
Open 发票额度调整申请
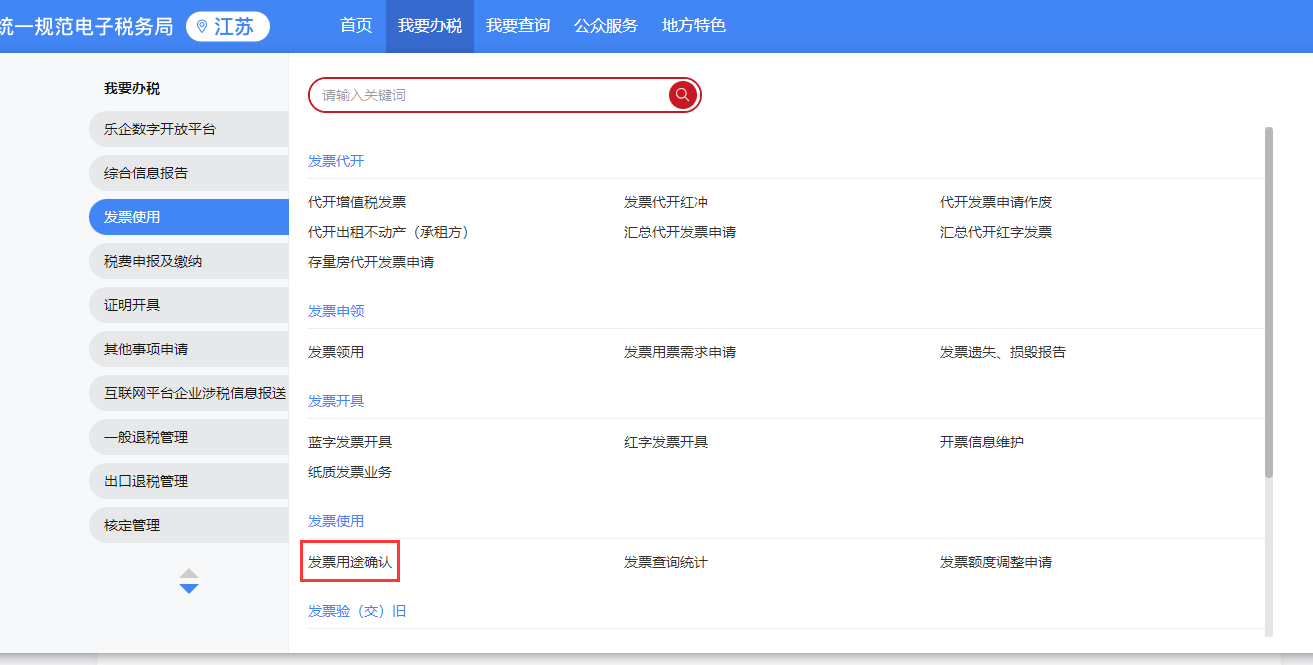coord(995,562)
